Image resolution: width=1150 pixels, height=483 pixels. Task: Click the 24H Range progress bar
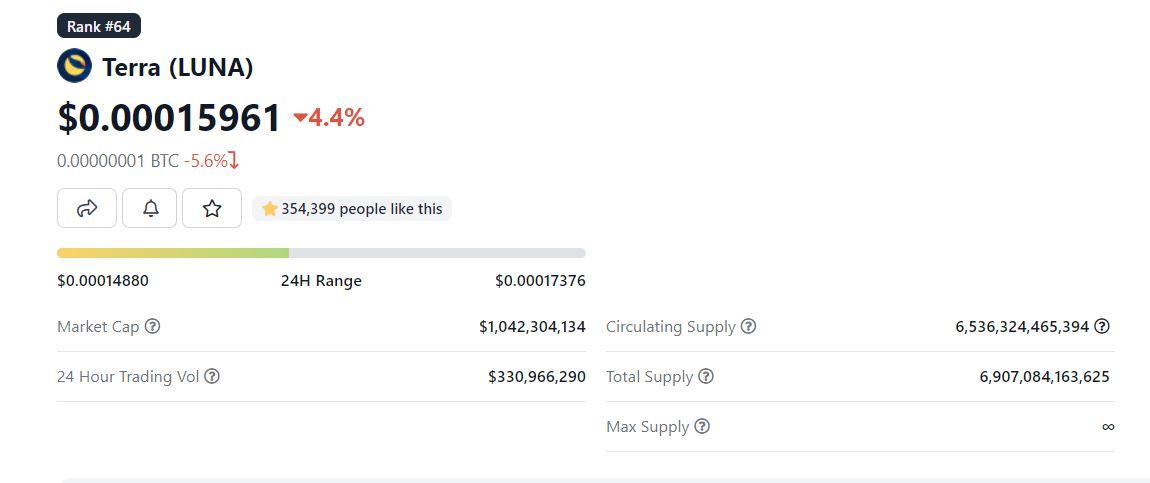coord(321,253)
